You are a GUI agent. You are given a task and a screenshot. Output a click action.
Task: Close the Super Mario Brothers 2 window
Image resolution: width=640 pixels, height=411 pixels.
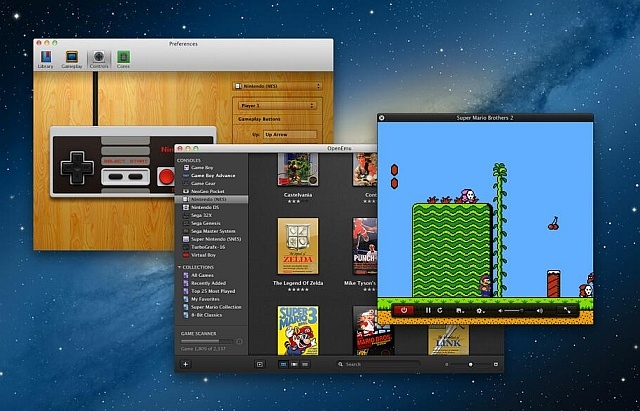coord(382,118)
